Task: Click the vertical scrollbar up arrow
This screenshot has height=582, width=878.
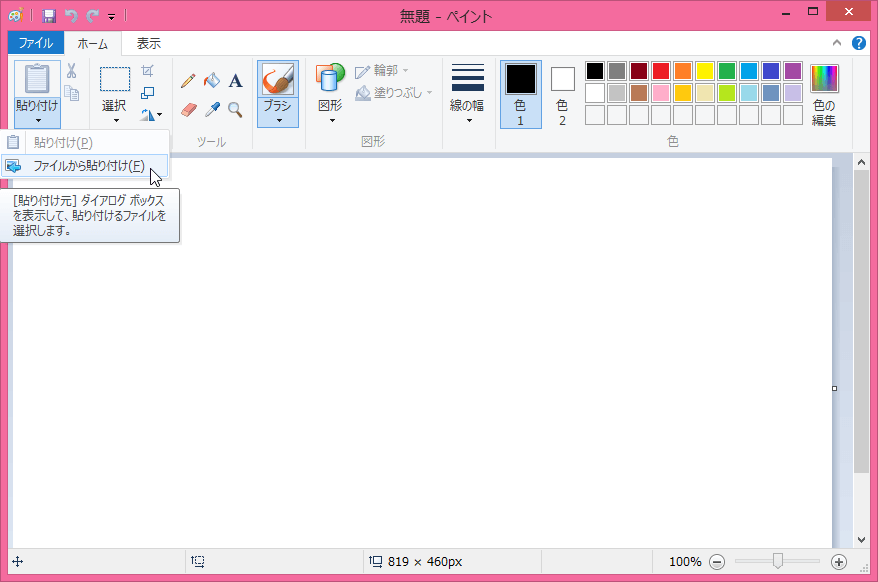Action: pos(862,163)
